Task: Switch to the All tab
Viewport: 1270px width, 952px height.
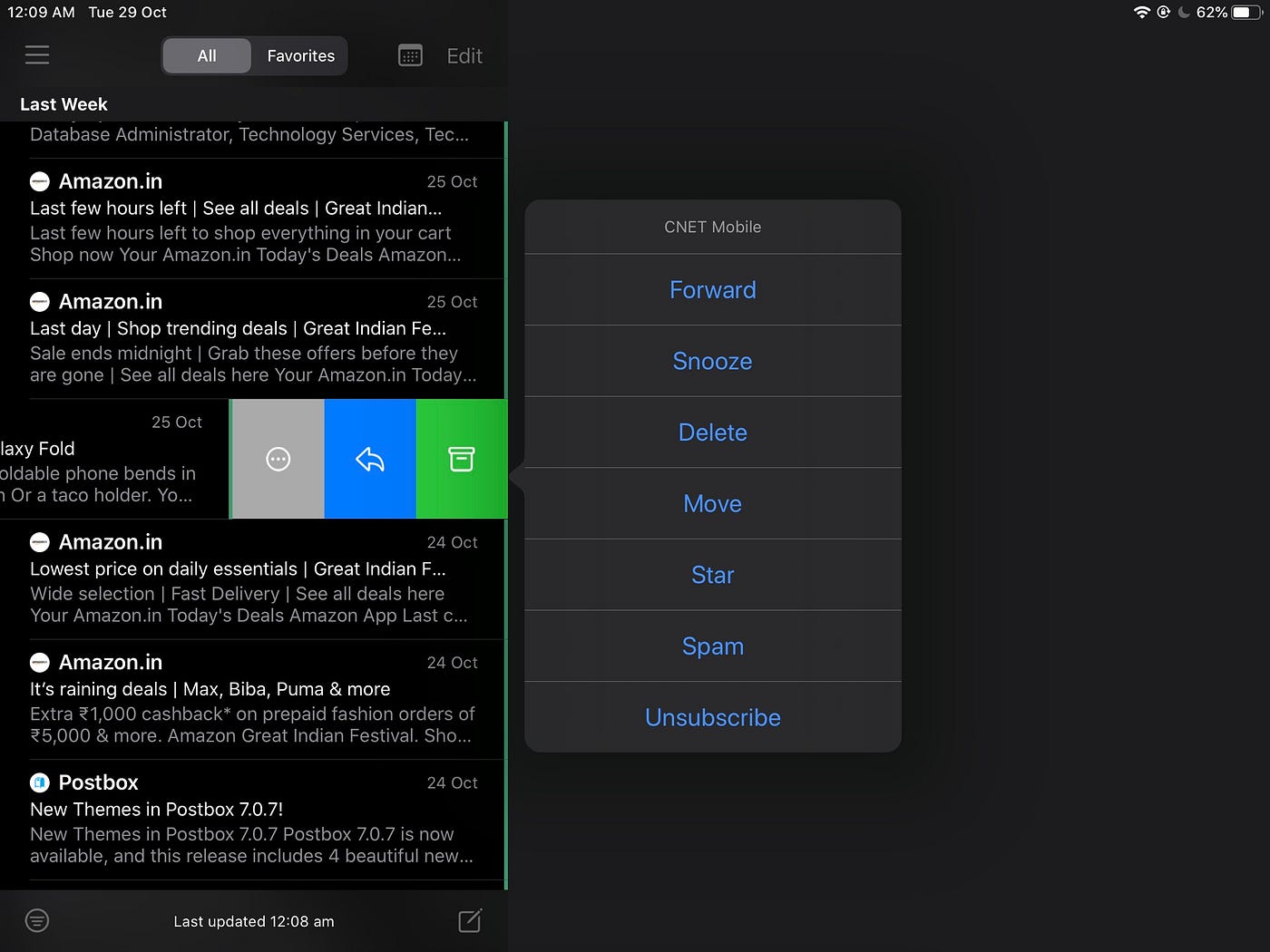Action: pos(207,55)
